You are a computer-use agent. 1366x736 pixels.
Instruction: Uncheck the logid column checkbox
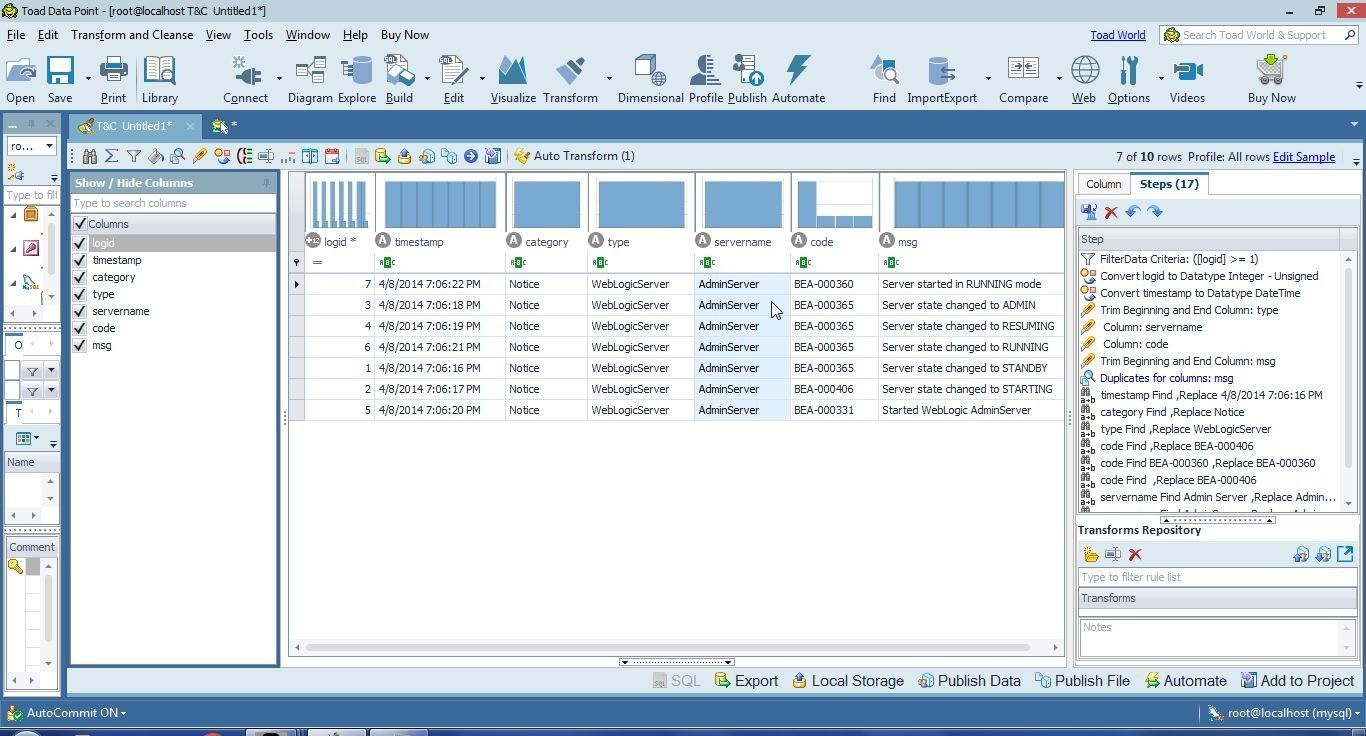point(80,243)
